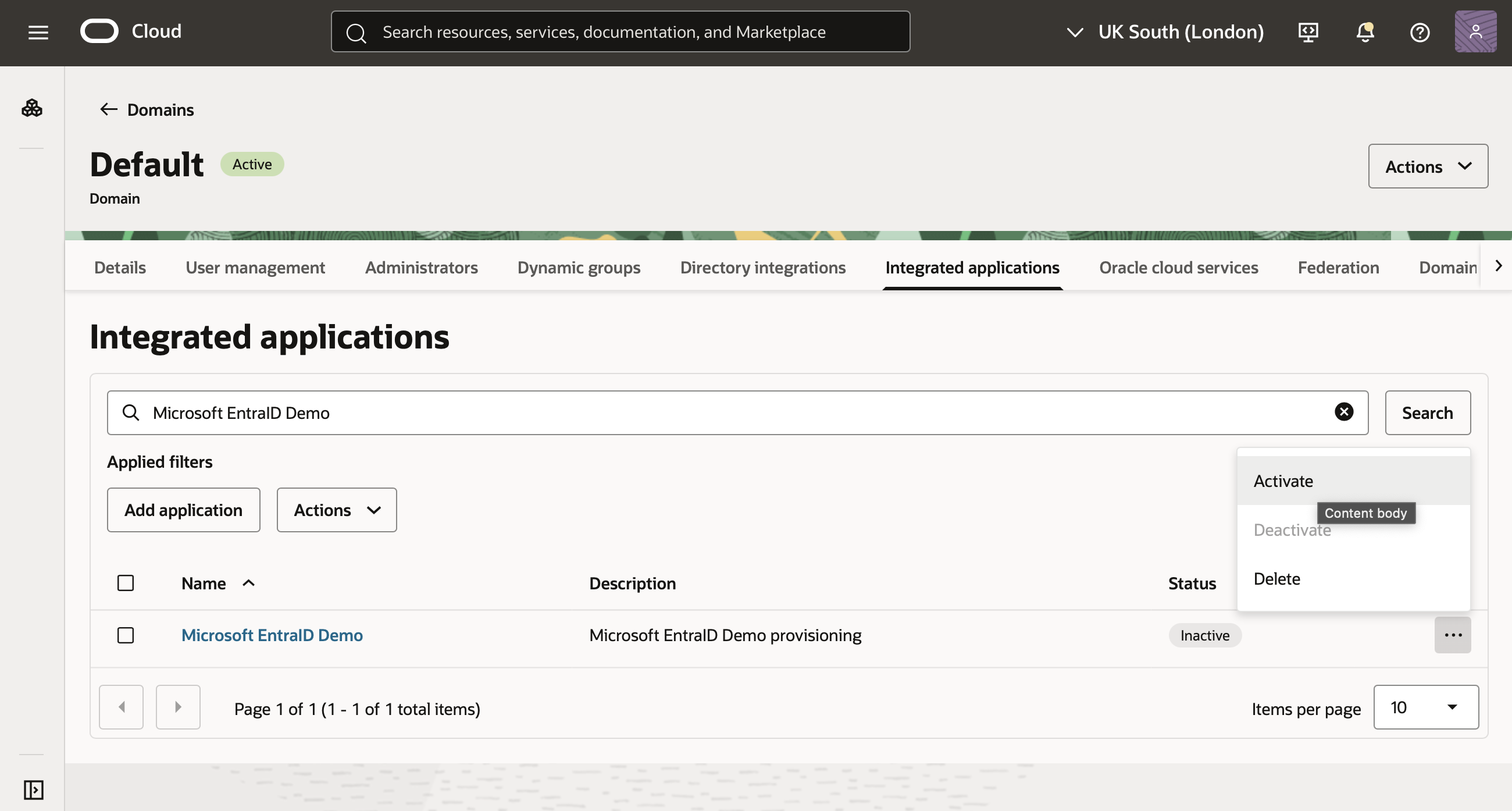This screenshot has width=1512, height=811.
Task: Open the items per page dropdown
Action: (1426, 707)
